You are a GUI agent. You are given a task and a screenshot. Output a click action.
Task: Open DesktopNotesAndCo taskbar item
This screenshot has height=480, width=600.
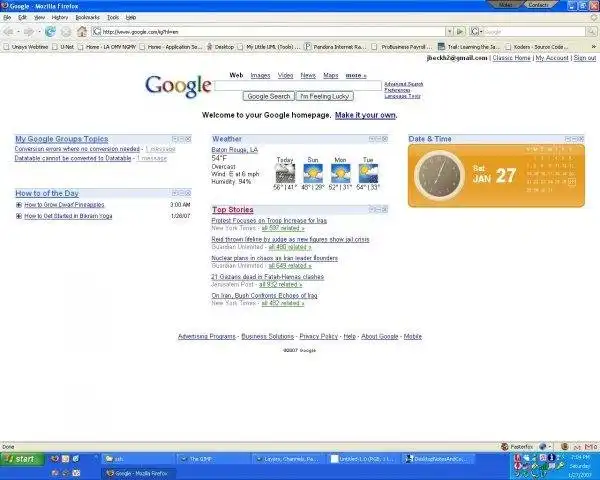point(439,459)
